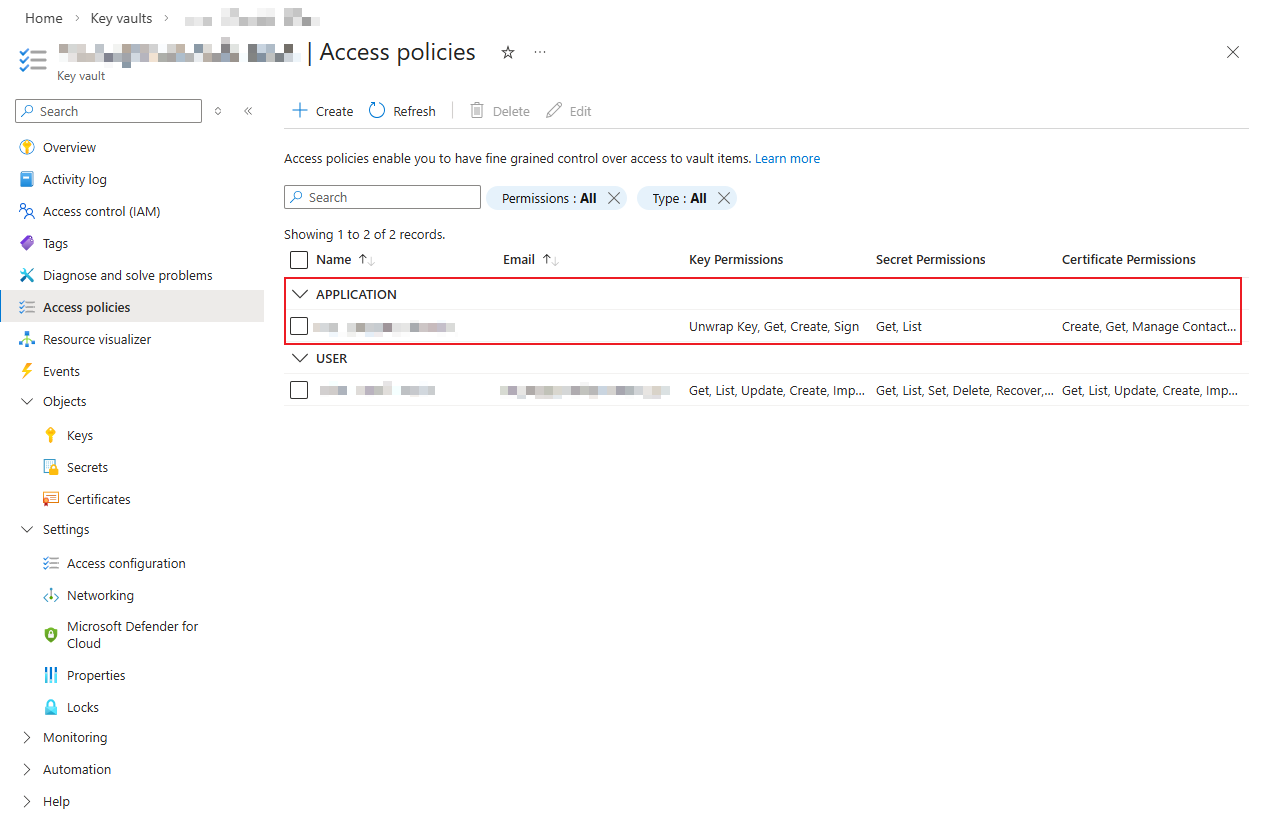Click the Learn more link

tap(787, 158)
